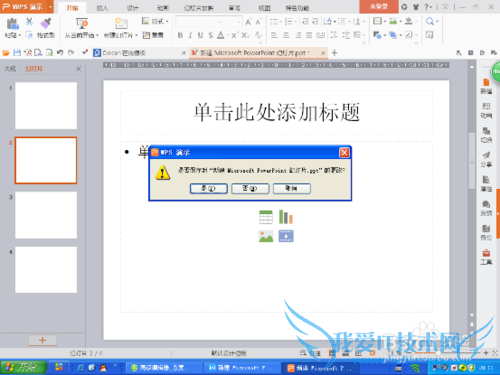Click the slide title placeholder text
The height and width of the screenshot is (375, 500).
tap(276, 112)
